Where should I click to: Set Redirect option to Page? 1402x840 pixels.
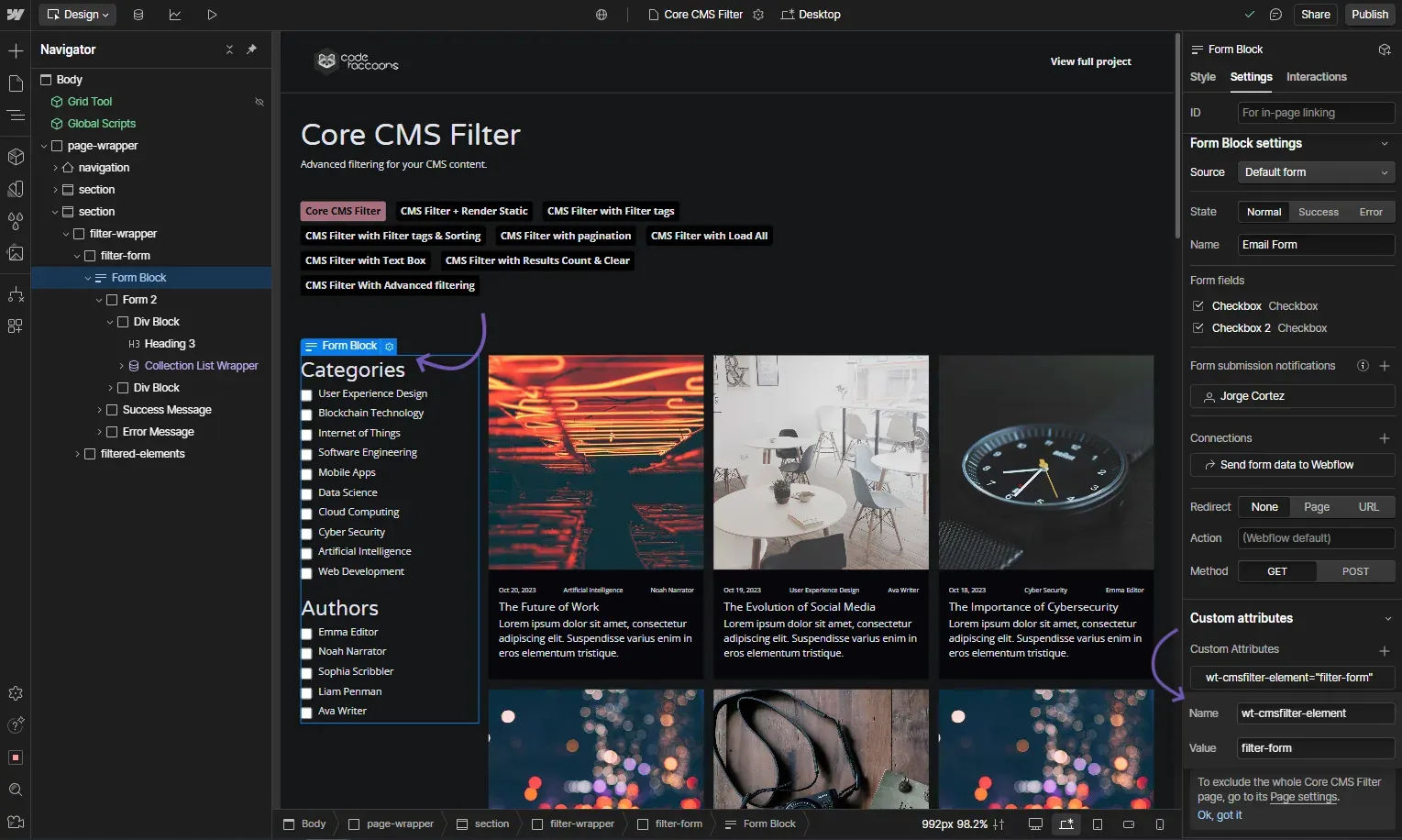(x=1317, y=507)
